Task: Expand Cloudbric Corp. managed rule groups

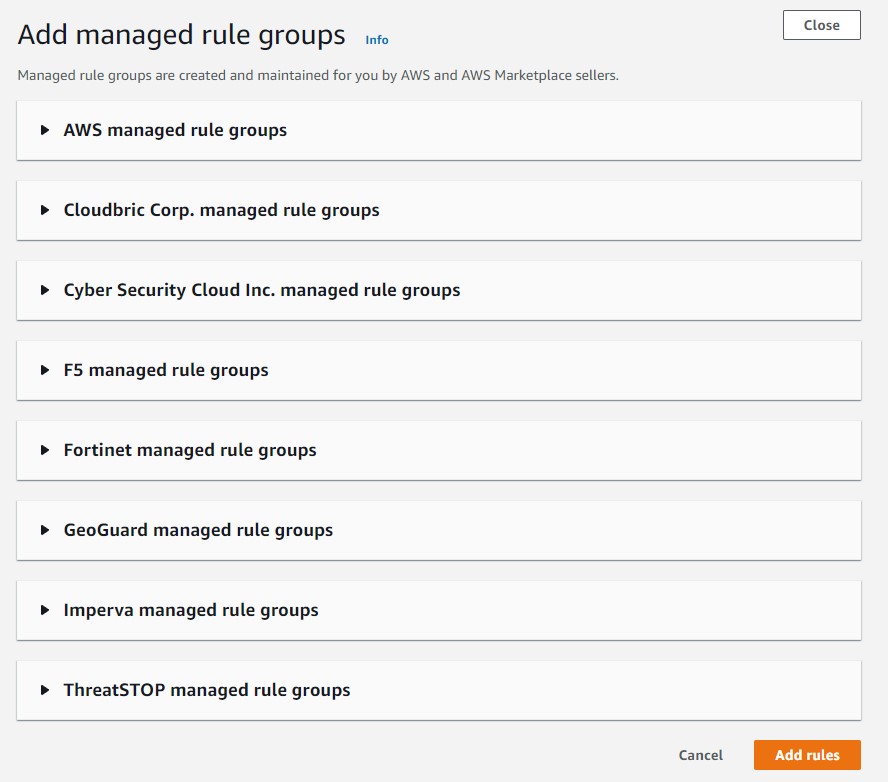Action: click(x=439, y=210)
